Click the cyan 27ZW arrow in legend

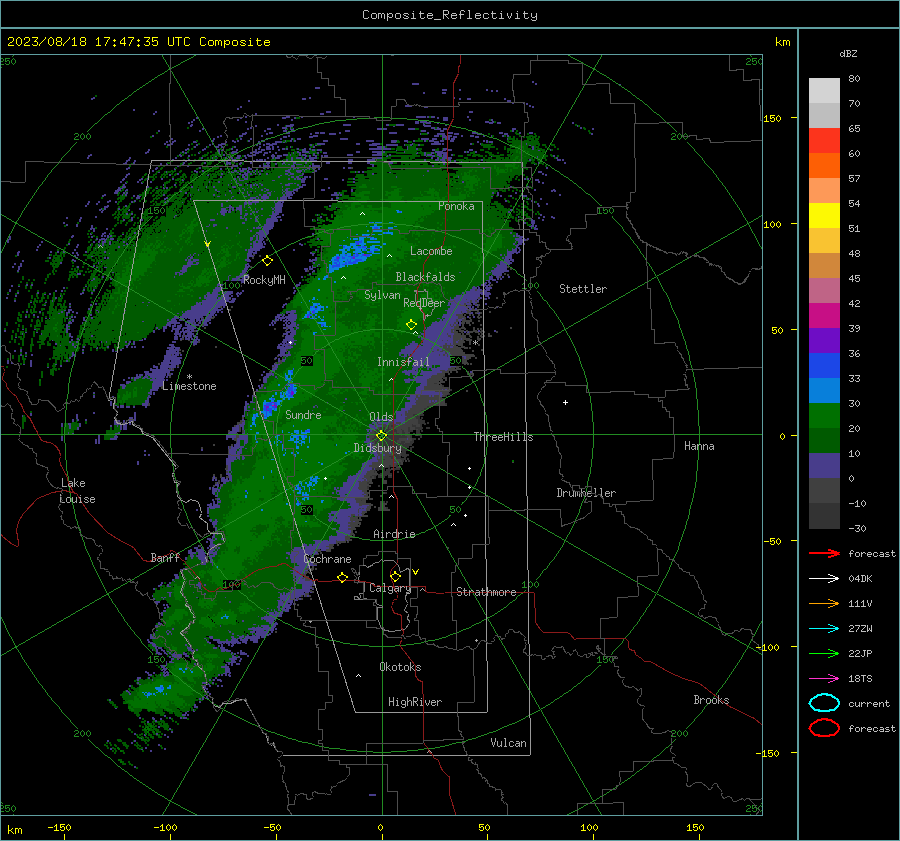(x=824, y=629)
